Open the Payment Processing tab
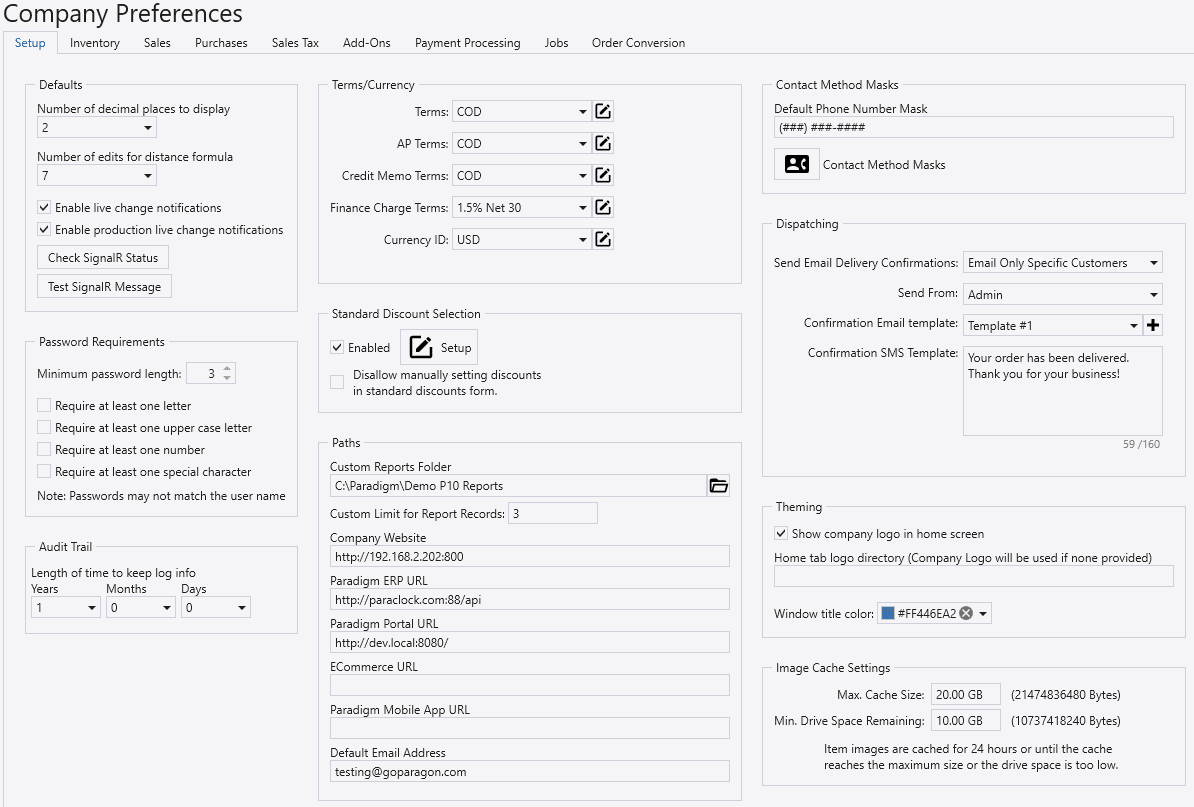The height and width of the screenshot is (807, 1194). [x=467, y=43]
